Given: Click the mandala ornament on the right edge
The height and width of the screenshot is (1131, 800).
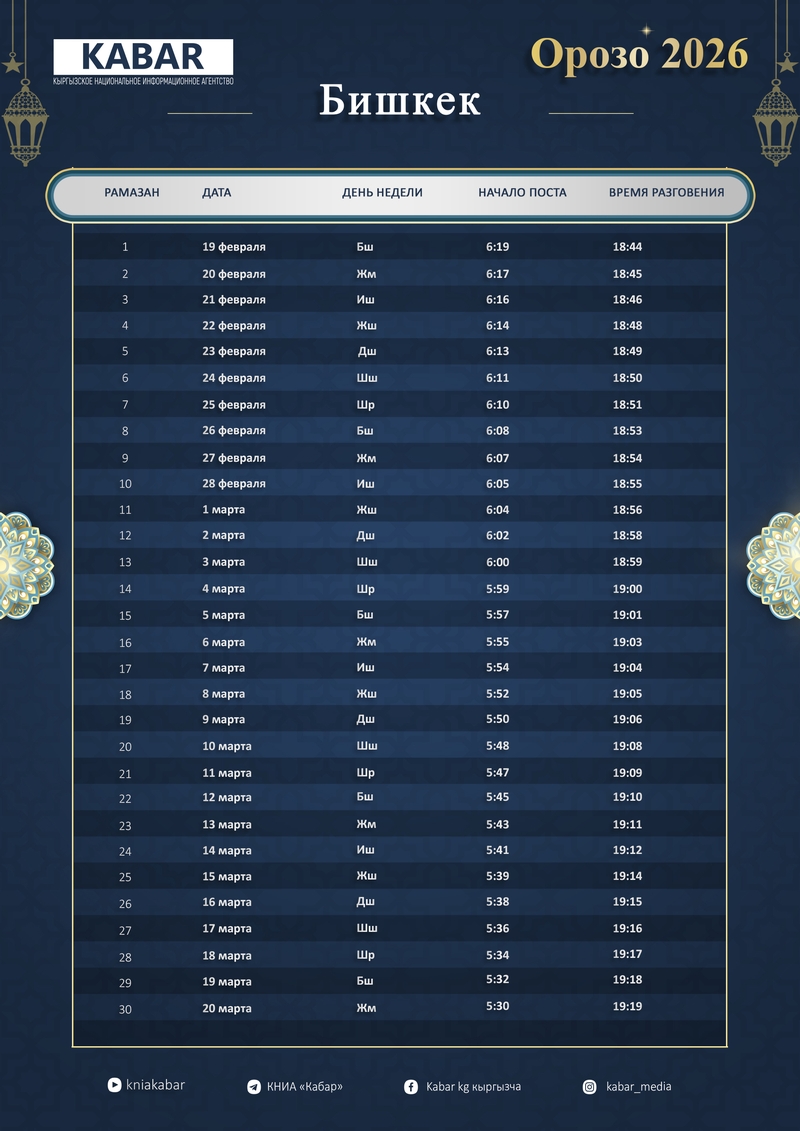Looking at the screenshot, I should 778,565.
